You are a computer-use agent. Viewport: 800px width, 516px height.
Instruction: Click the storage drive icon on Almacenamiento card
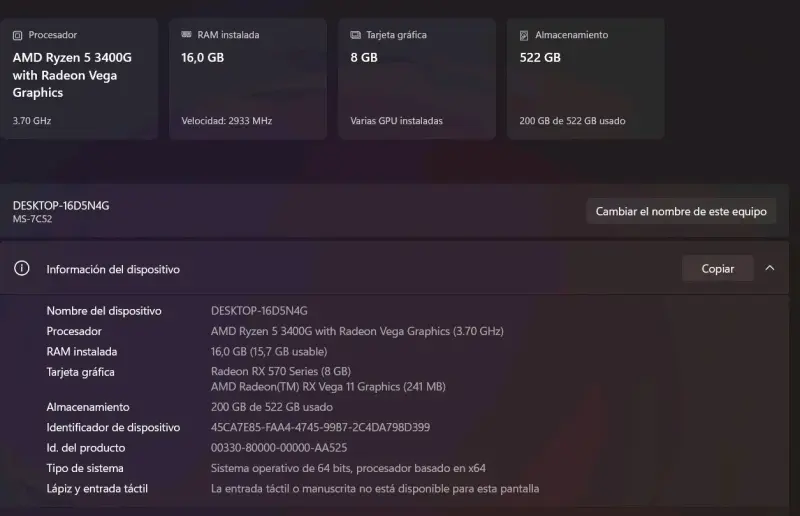click(x=524, y=35)
